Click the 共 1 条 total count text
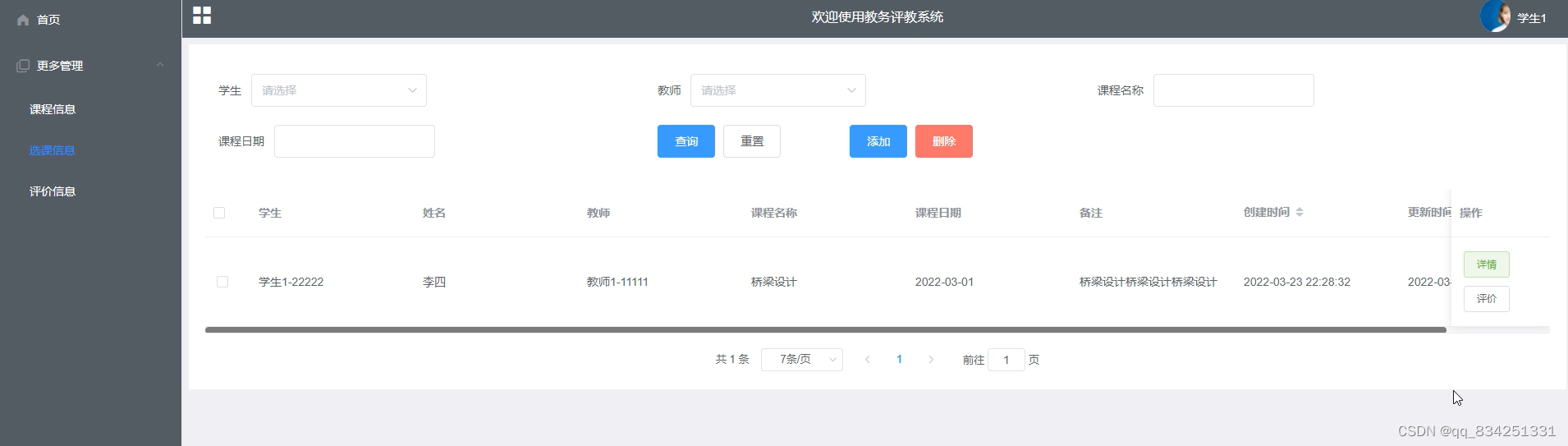Screen dimensions: 1568x446 pos(732,360)
